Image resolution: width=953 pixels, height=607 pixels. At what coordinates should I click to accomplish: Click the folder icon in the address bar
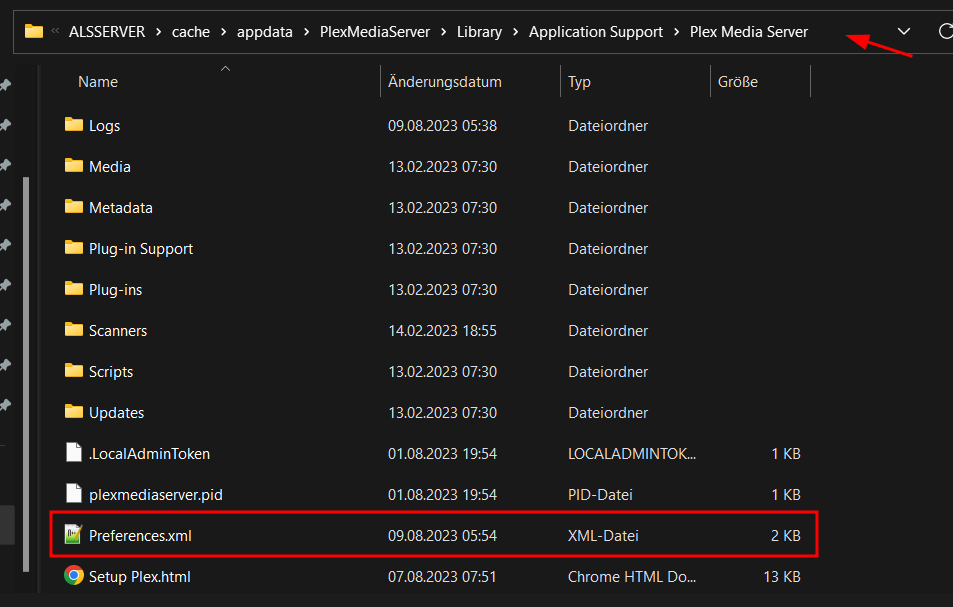(34, 31)
